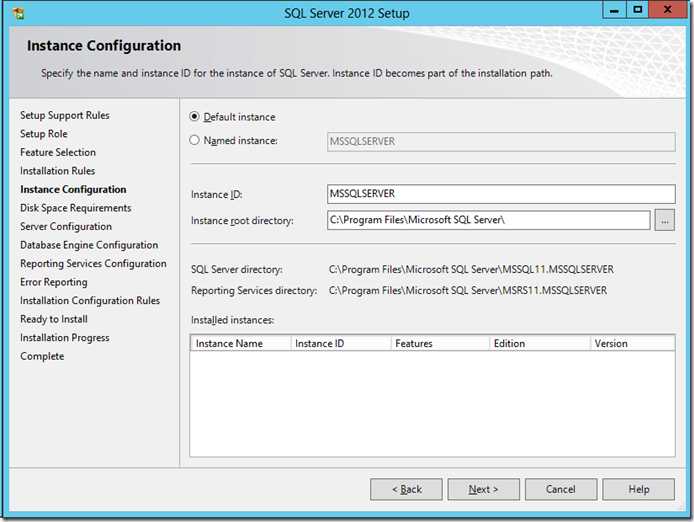Select the Reporting Services Configuration step
694x522 pixels.
93,263
